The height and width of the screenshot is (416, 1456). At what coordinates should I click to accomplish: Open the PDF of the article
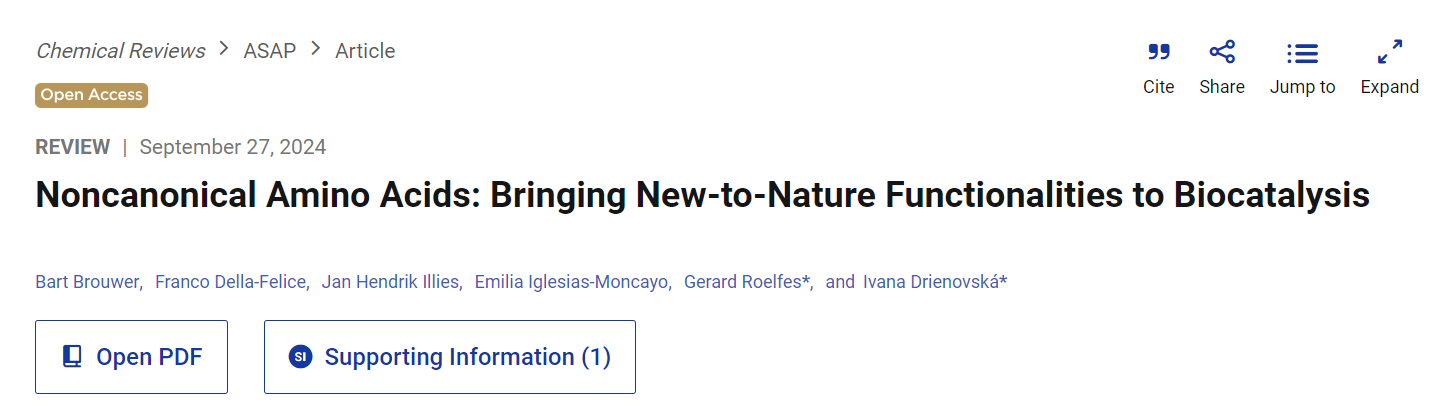[x=131, y=357]
